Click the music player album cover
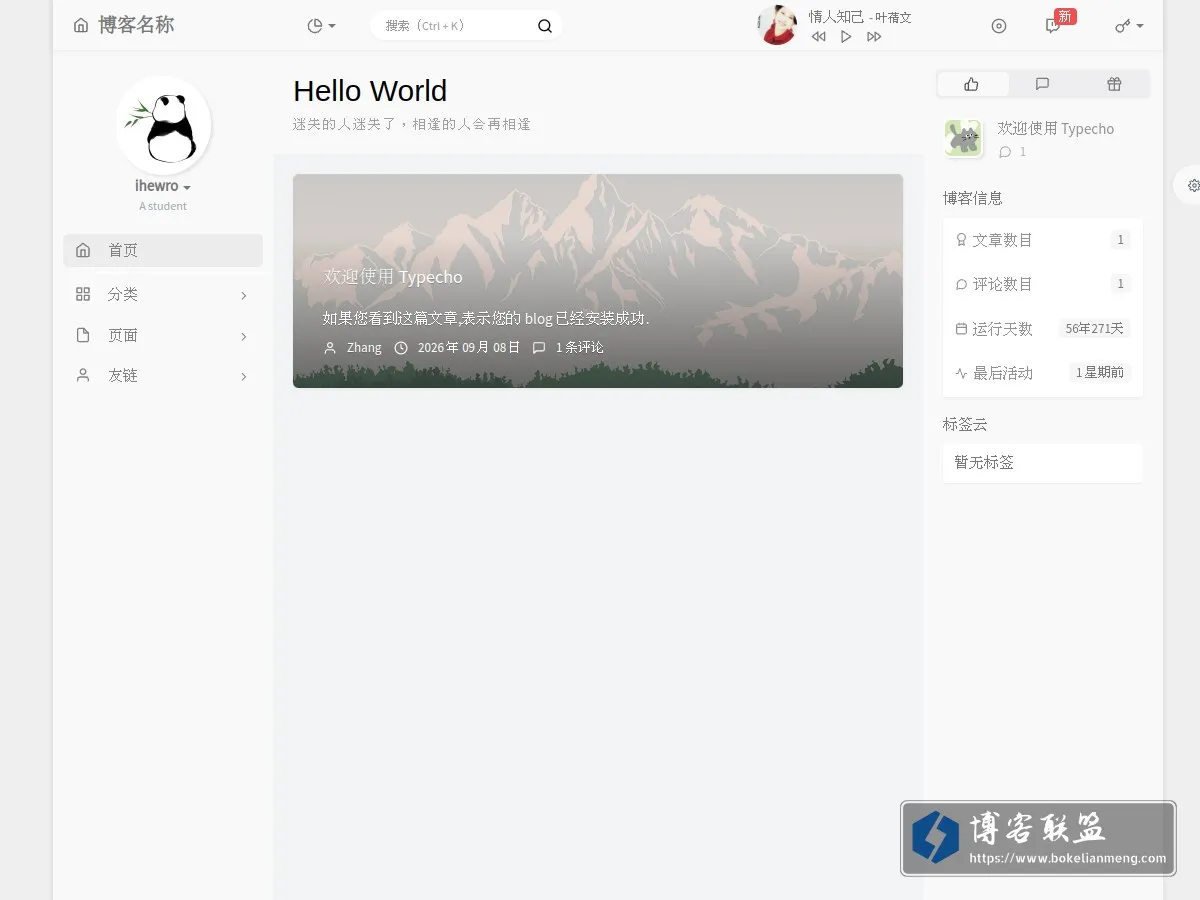 [x=777, y=25]
